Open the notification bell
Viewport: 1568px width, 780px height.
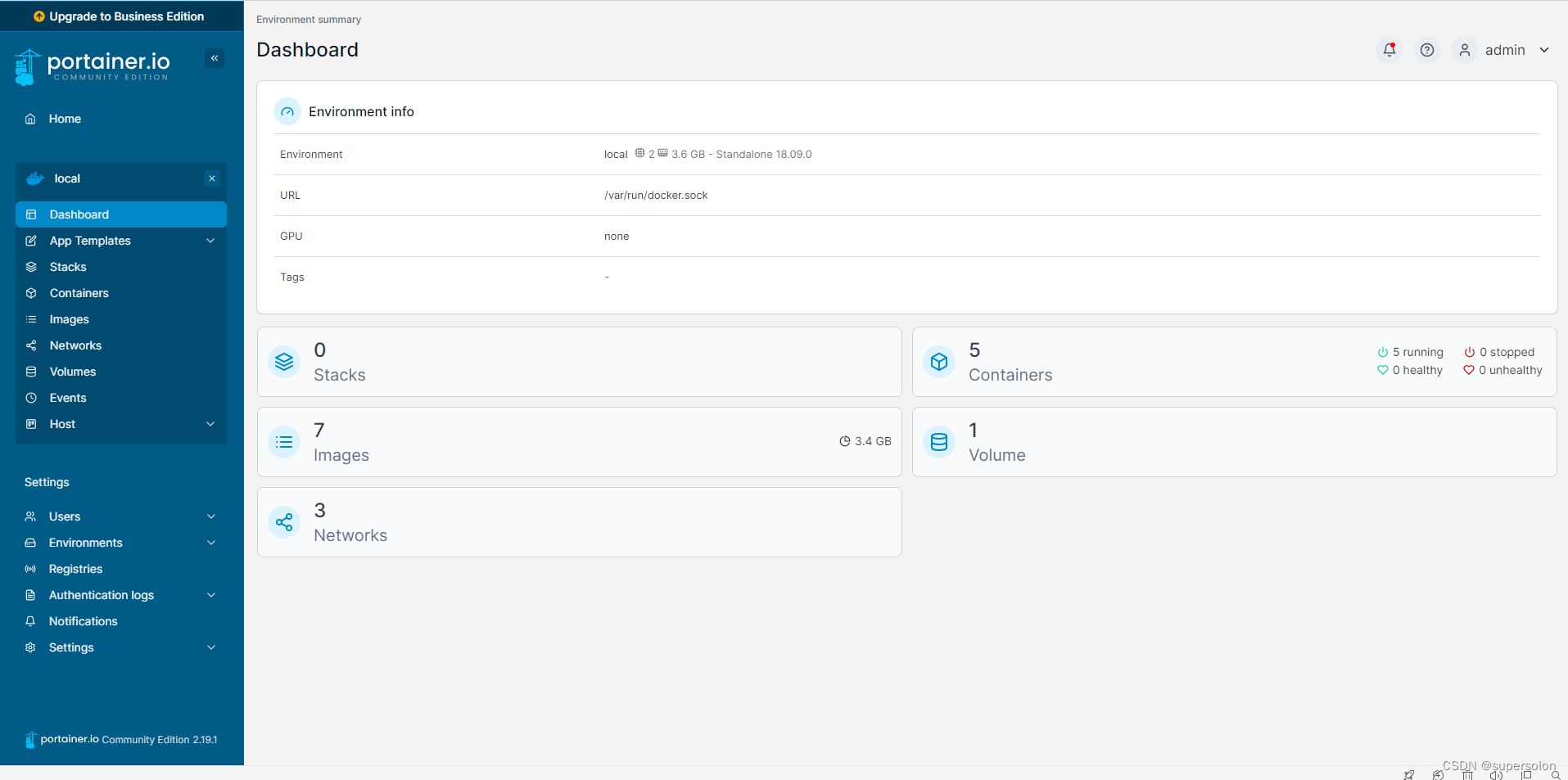1388,50
